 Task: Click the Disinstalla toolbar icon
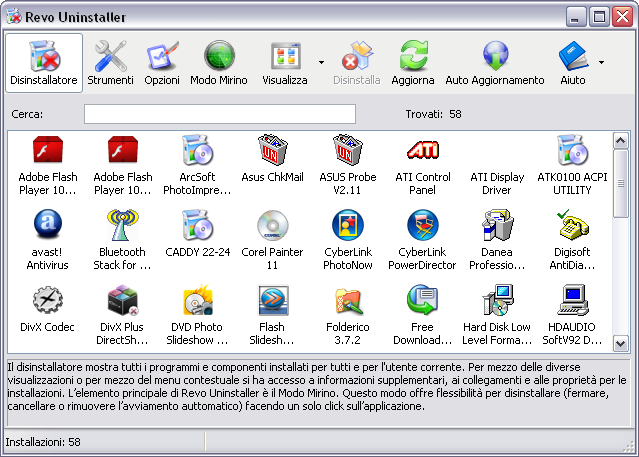[357, 56]
